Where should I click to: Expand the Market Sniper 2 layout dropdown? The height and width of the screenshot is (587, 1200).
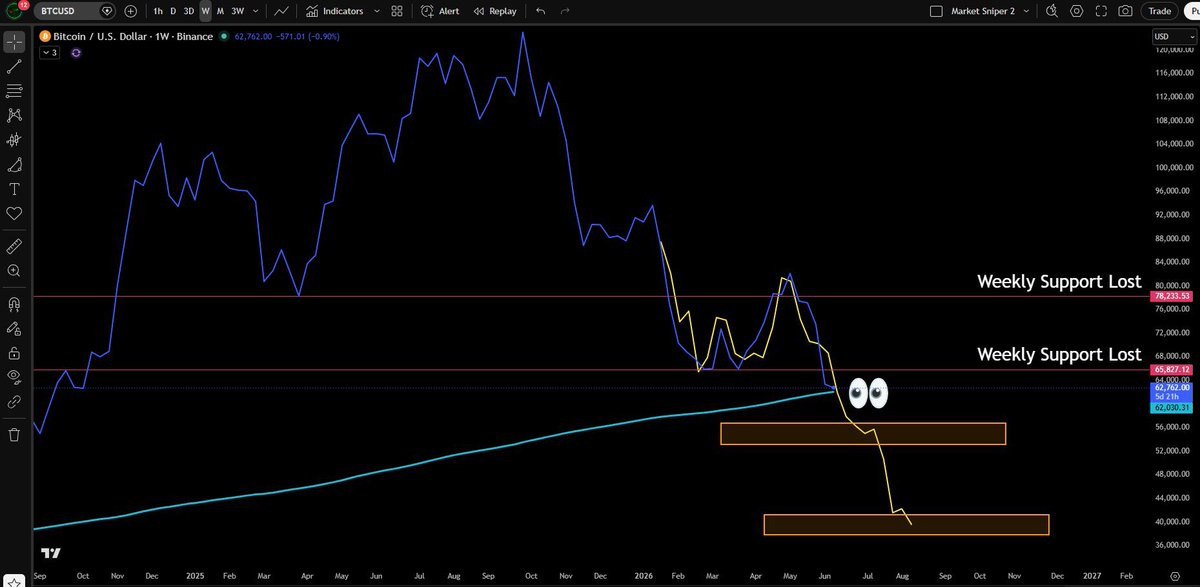click(x=1027, y=11)
